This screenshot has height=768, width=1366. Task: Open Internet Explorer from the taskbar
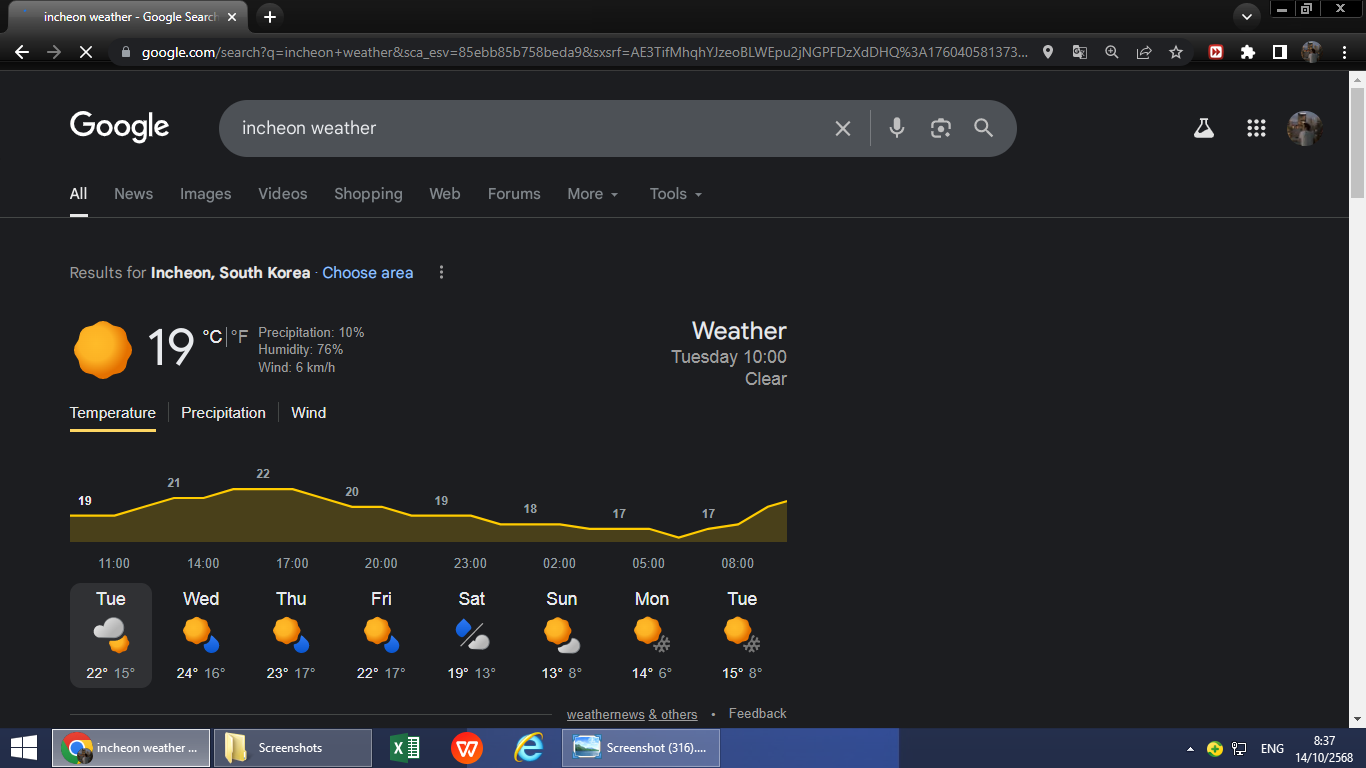point(528,748)
